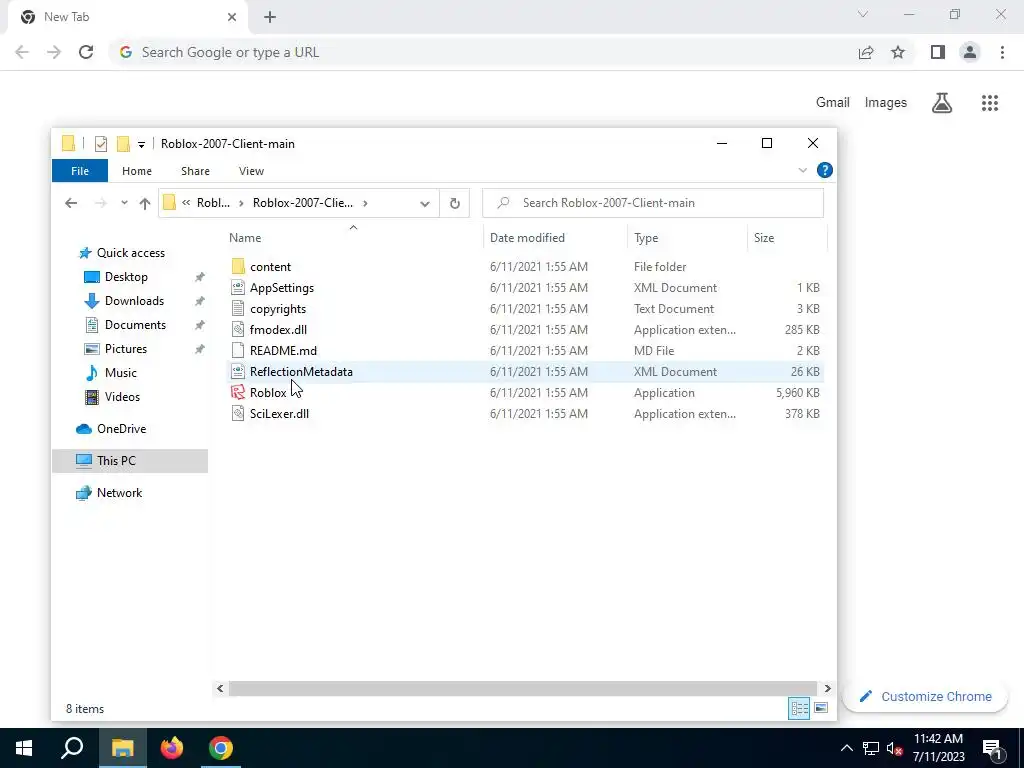Open address bar history dropdown
The height and width of the screenshot is (768, 1024).
tap(424, 203)
